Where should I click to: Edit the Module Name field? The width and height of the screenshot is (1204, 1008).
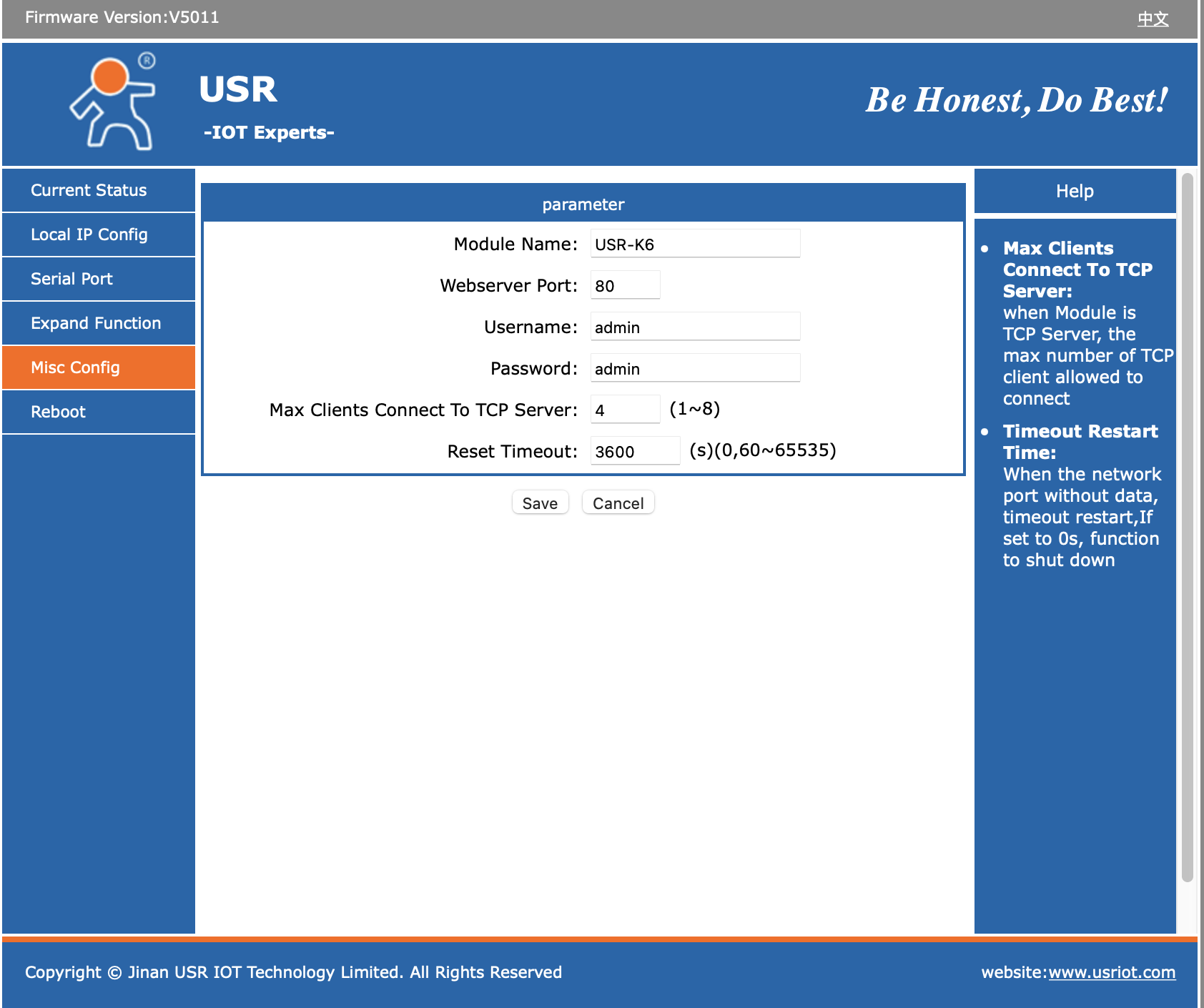click(694, 243)
